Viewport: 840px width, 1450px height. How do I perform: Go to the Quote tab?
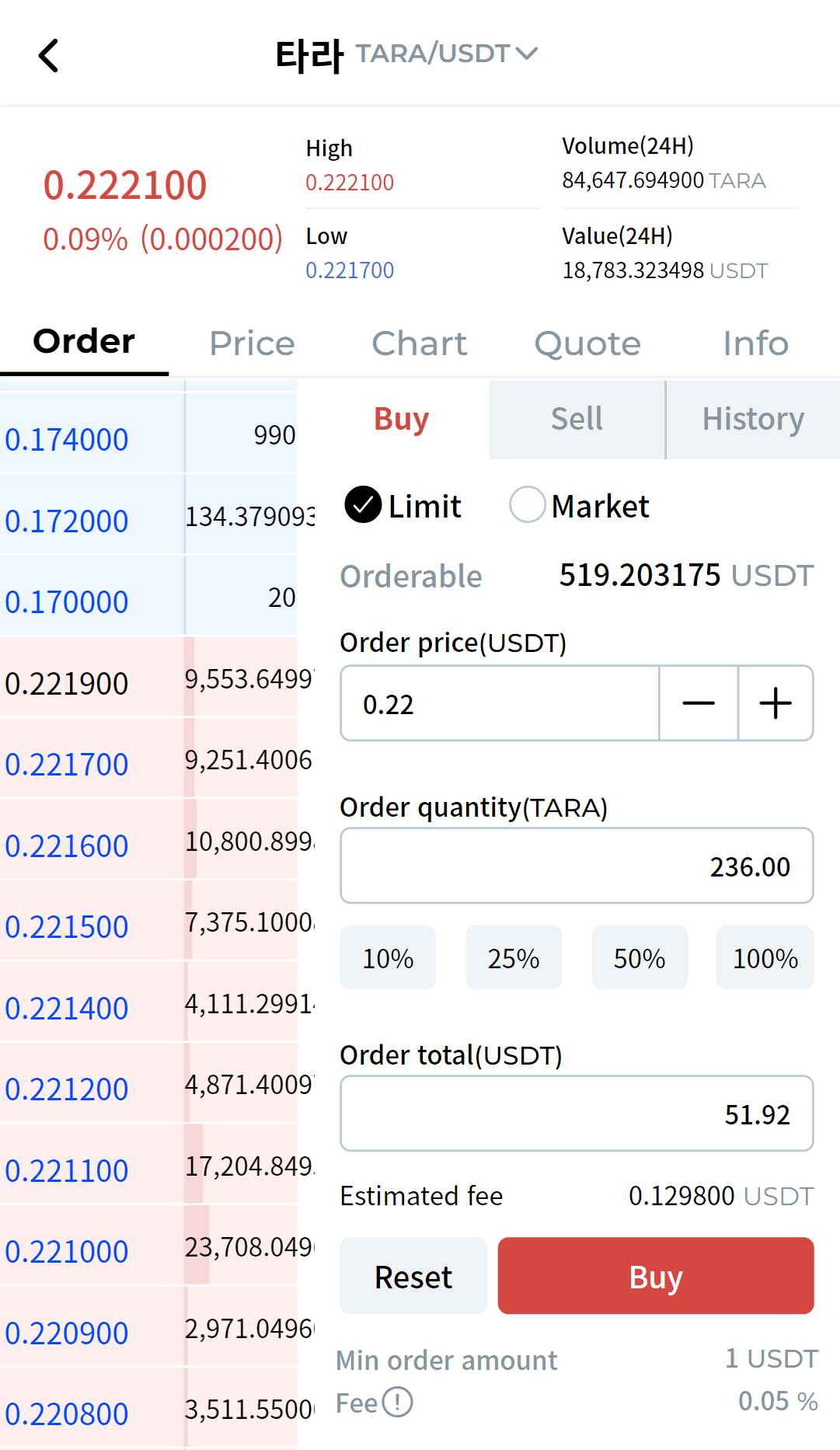pyautogui.click(x=587, y=343)
